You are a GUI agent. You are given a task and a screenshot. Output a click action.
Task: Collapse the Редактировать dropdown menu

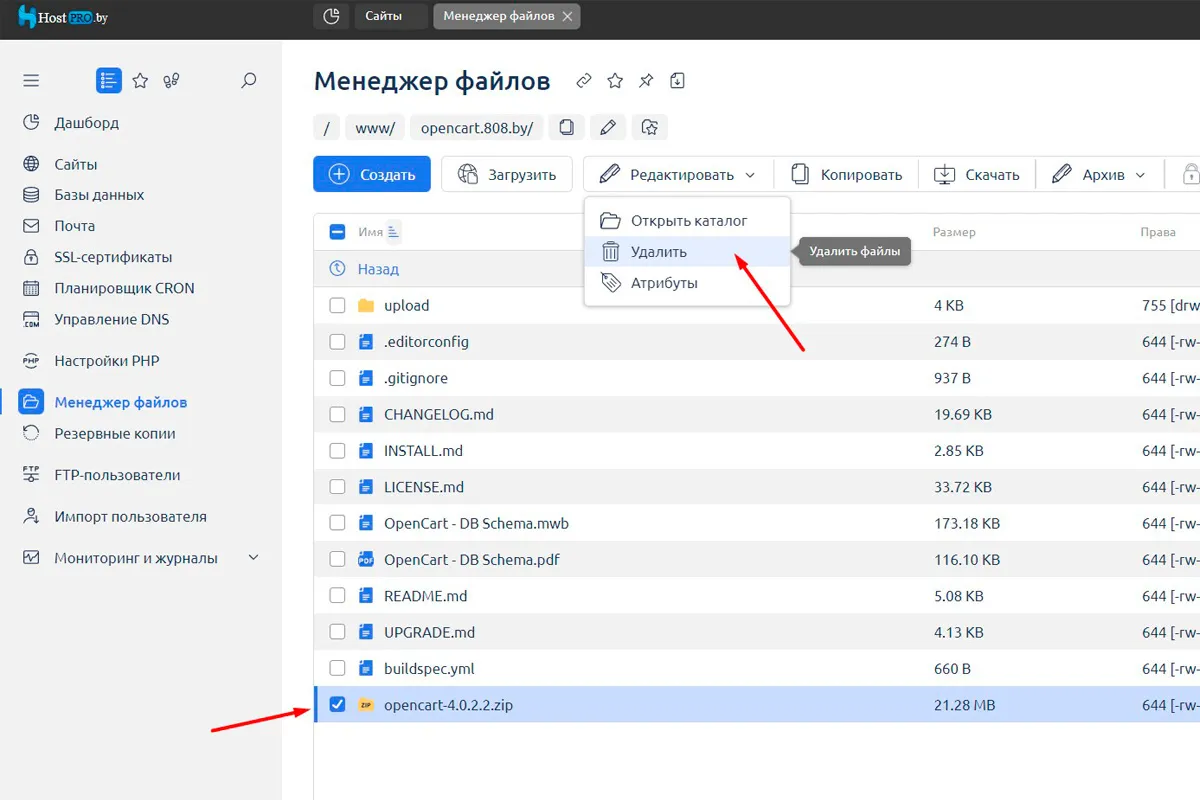[x=678, y=175]
